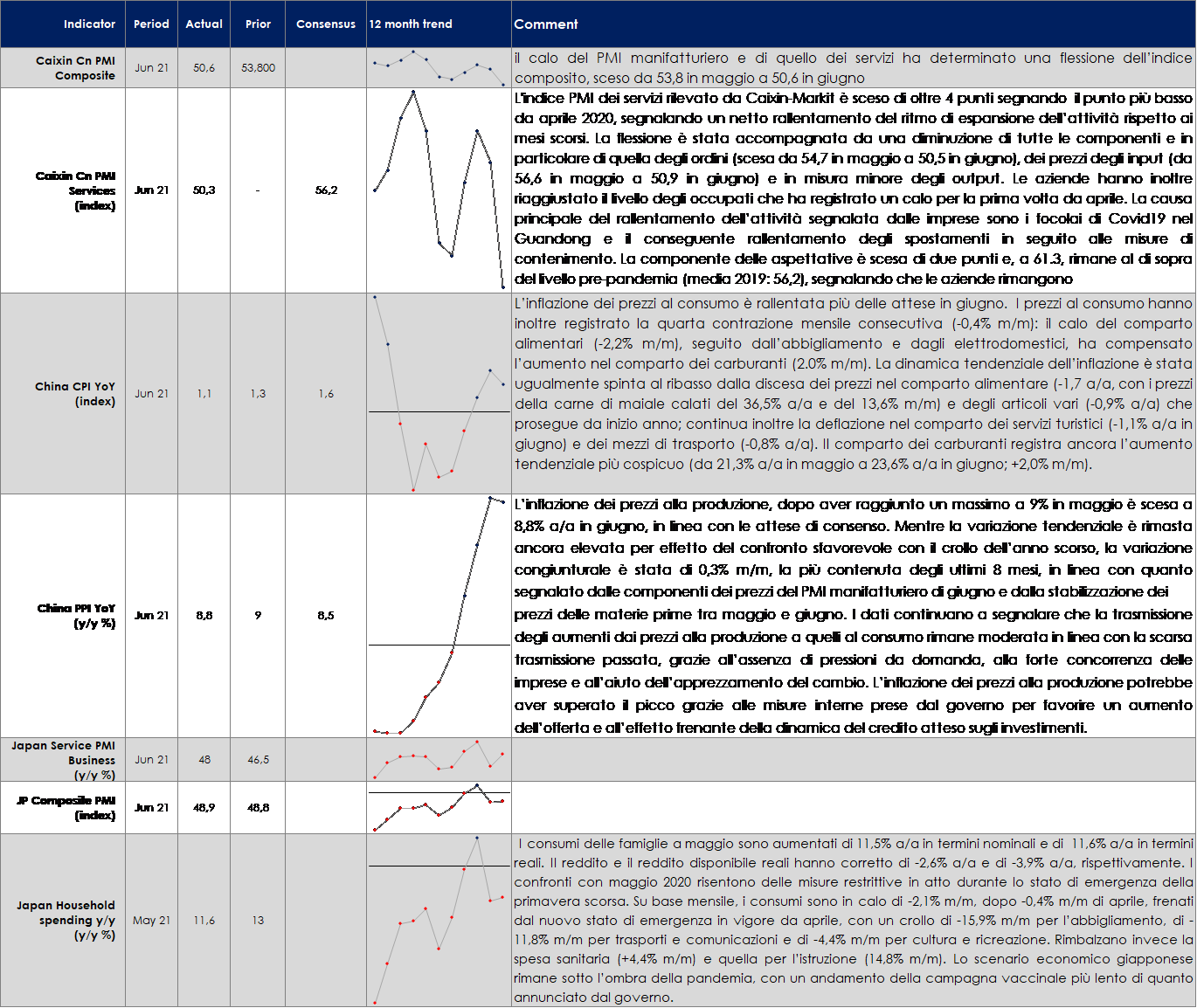
Task: Click the Japan Household spending comment text
Action: tap(853, 920)
